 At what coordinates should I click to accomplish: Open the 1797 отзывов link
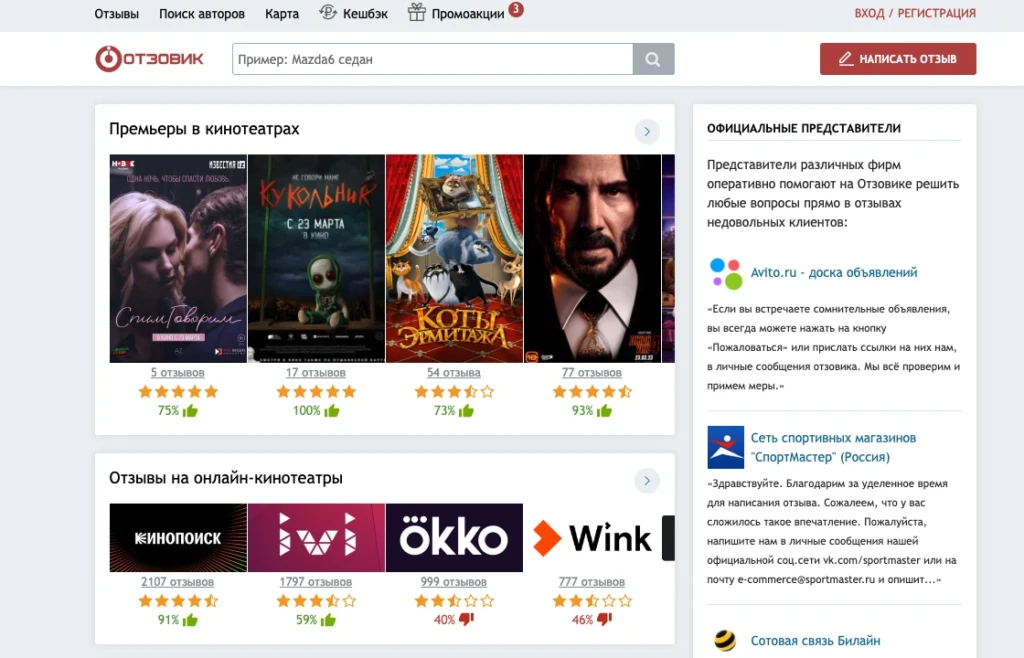pyautogui.click(x=316, y=582)
